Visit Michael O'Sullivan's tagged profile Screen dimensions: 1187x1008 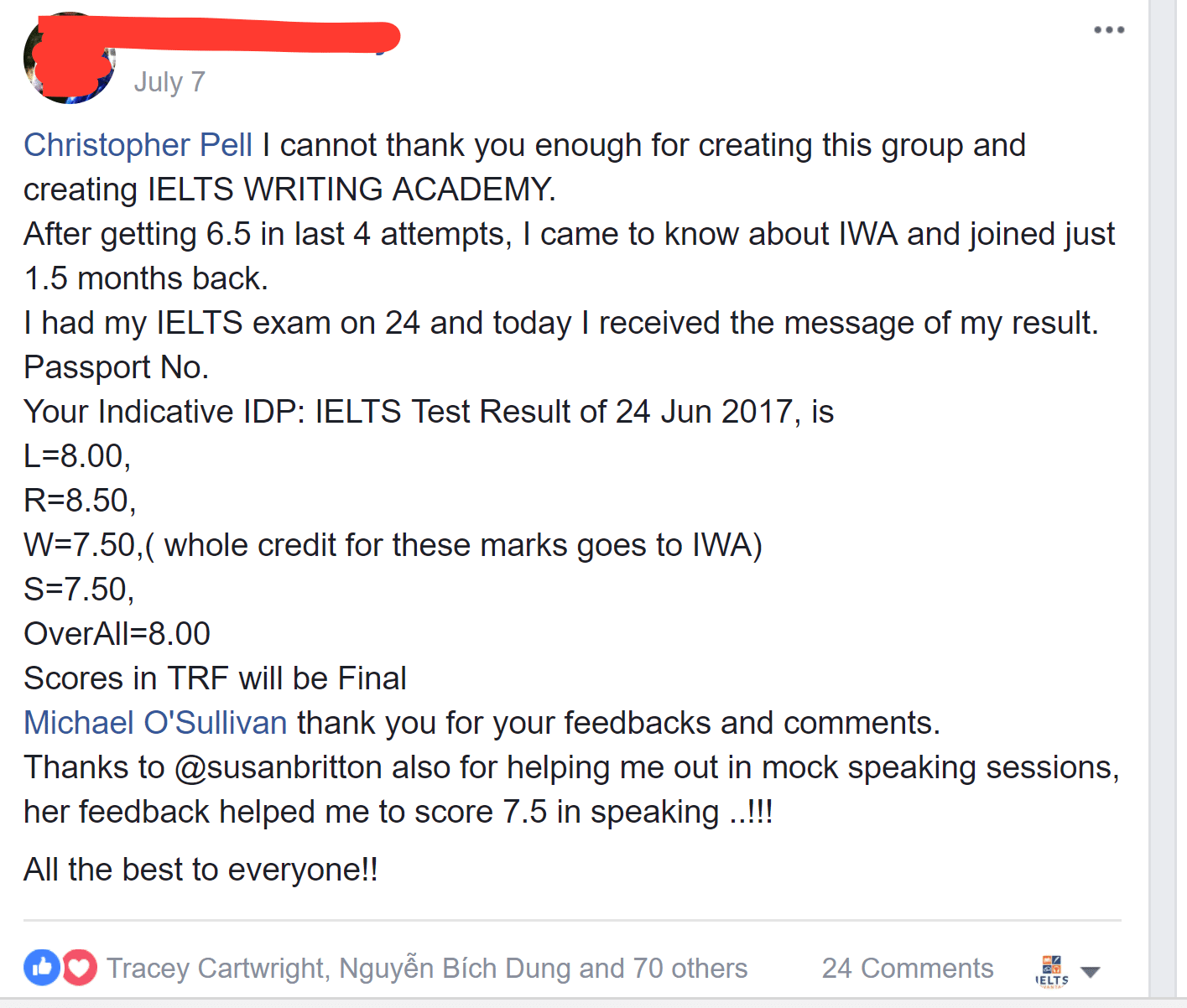tap(155, 723)
